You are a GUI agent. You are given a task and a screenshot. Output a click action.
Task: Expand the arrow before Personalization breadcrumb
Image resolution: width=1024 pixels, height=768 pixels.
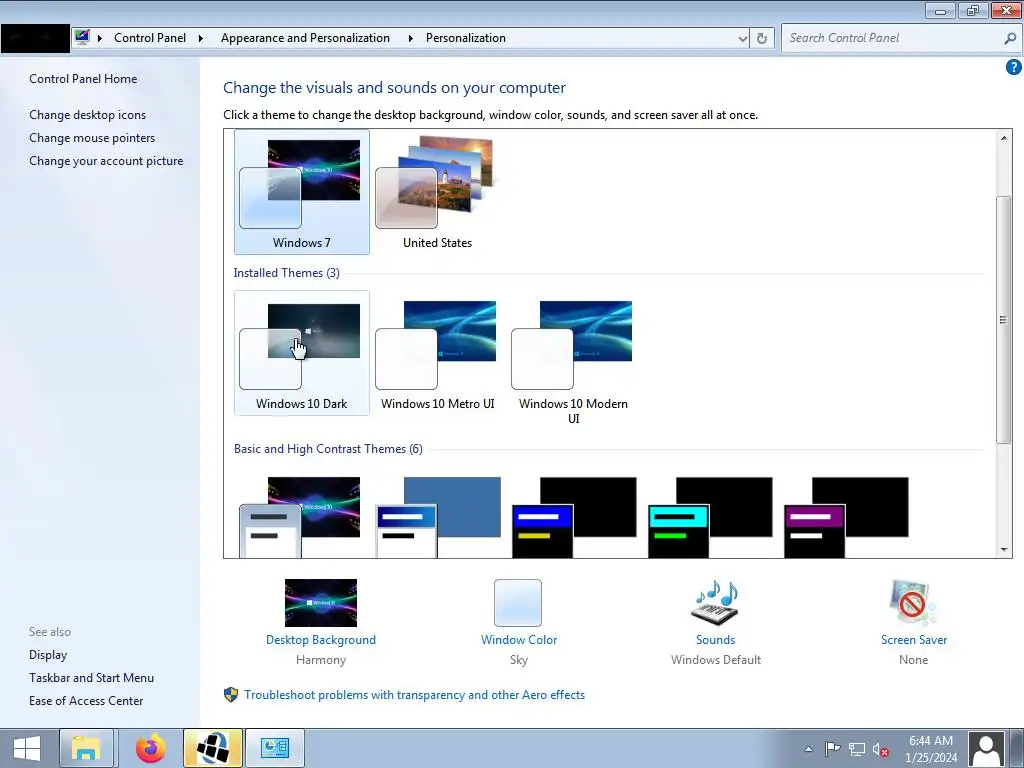[410, 39]
